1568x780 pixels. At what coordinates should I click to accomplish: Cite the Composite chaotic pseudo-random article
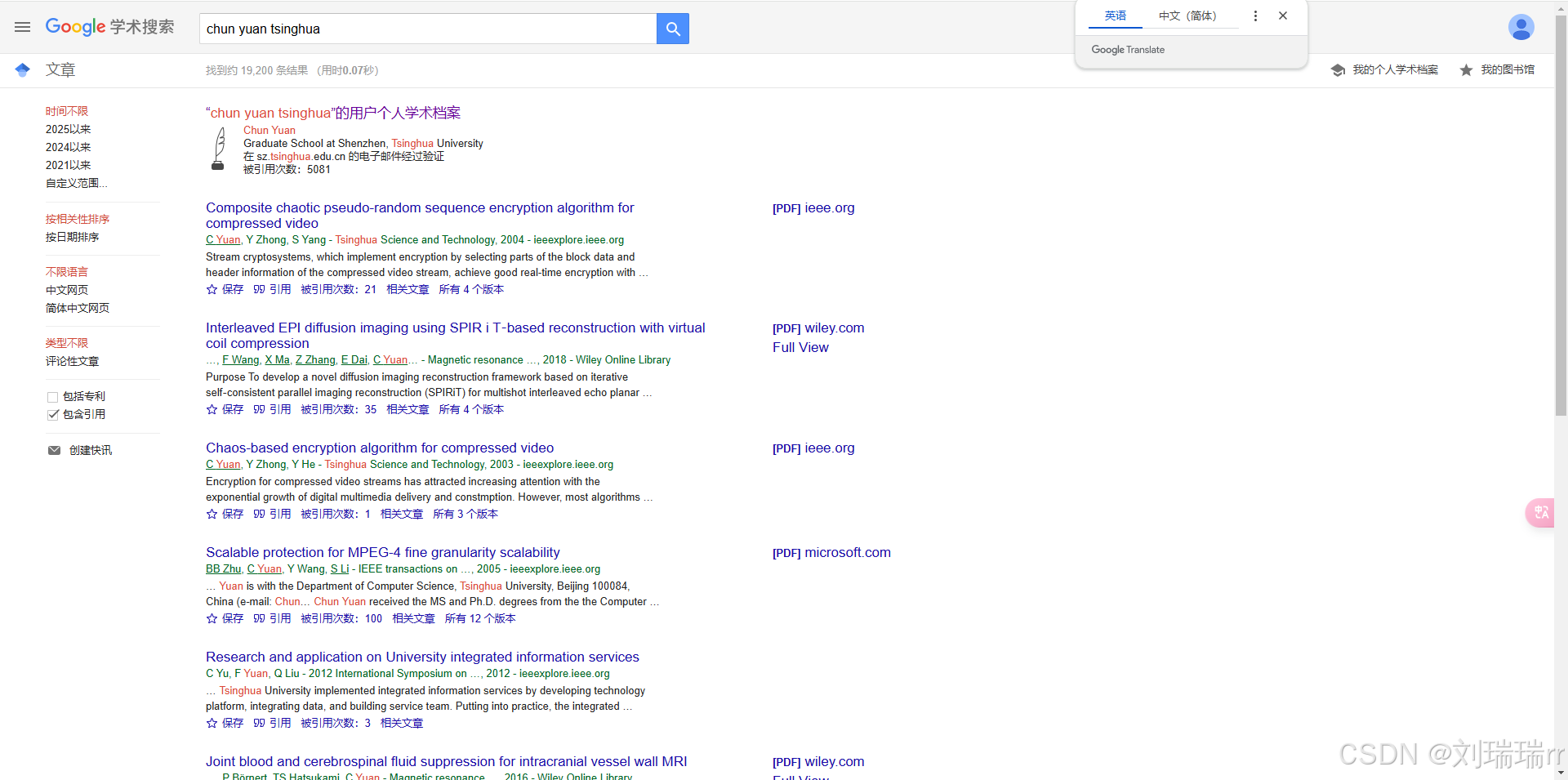(x=272, y=289)
